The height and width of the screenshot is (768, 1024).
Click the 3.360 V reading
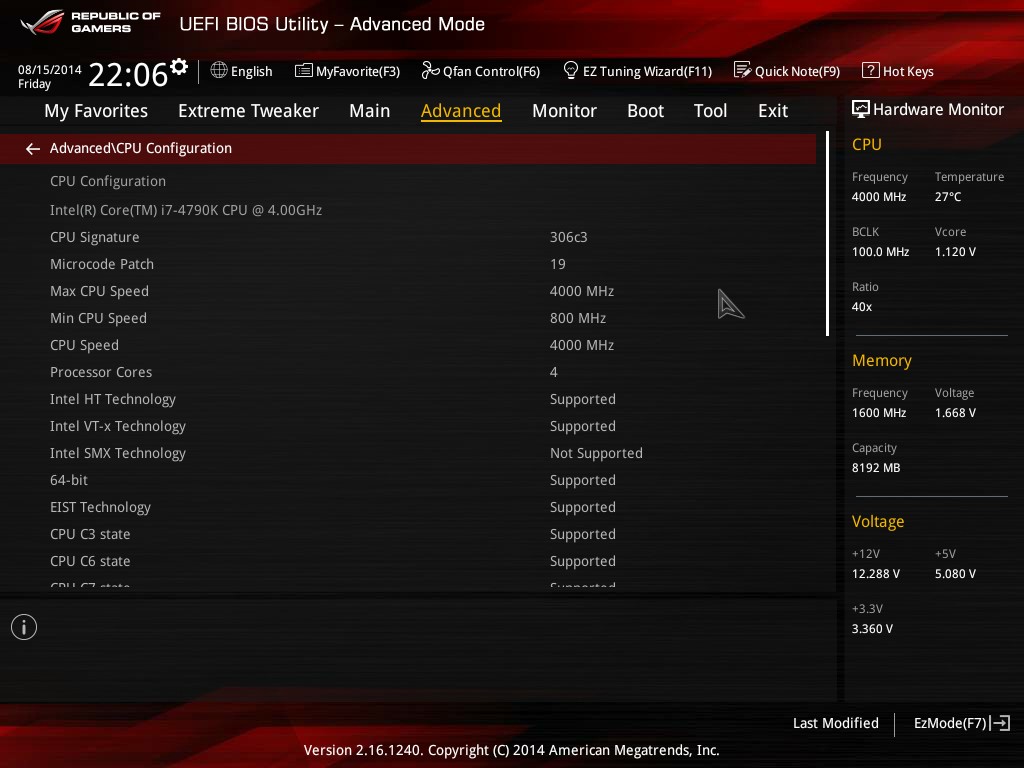point(872,629)
